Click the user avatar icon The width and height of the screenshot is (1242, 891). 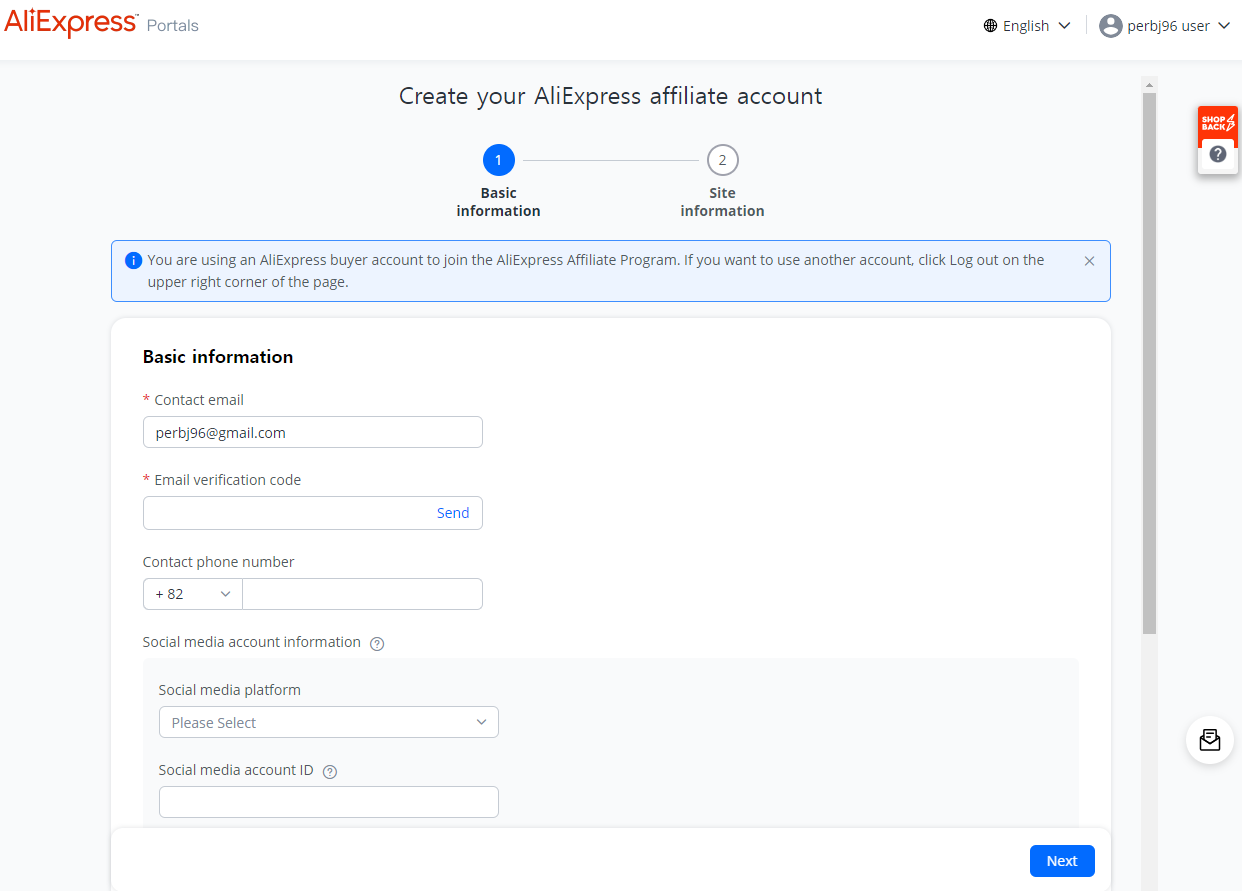(1110, 26)
